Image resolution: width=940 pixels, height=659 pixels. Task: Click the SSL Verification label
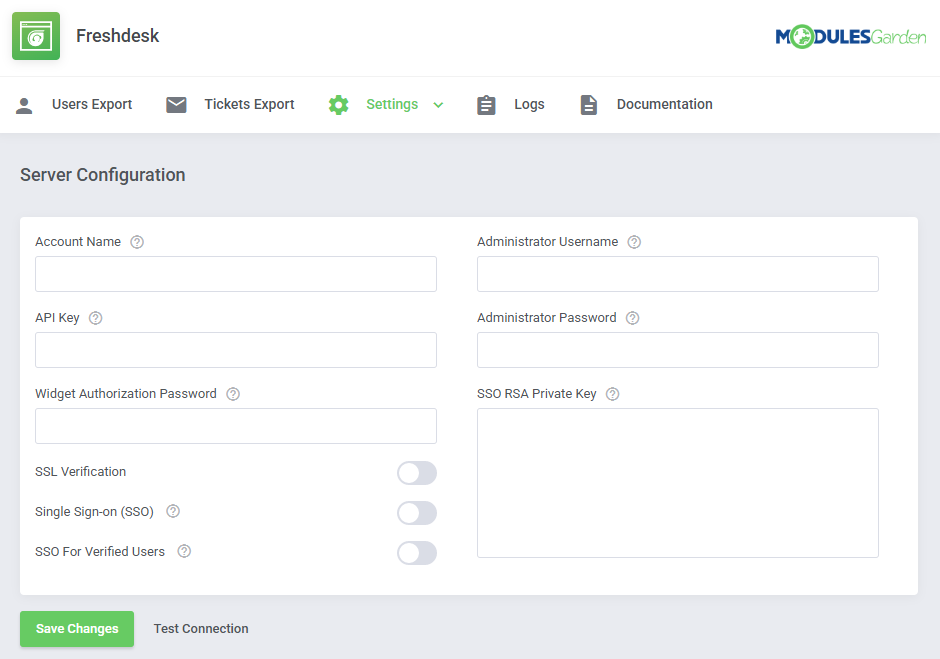(x=80, y=471)
